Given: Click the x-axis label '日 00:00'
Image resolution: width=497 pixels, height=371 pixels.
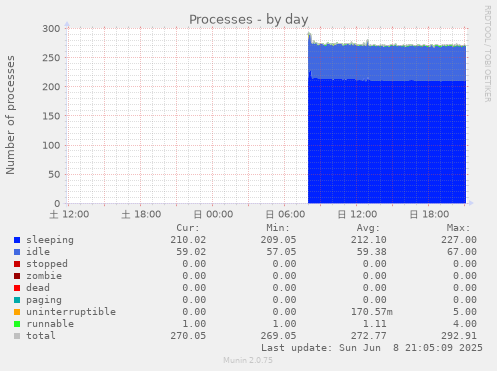Looking at the screenshot, I should click(213, 214).
